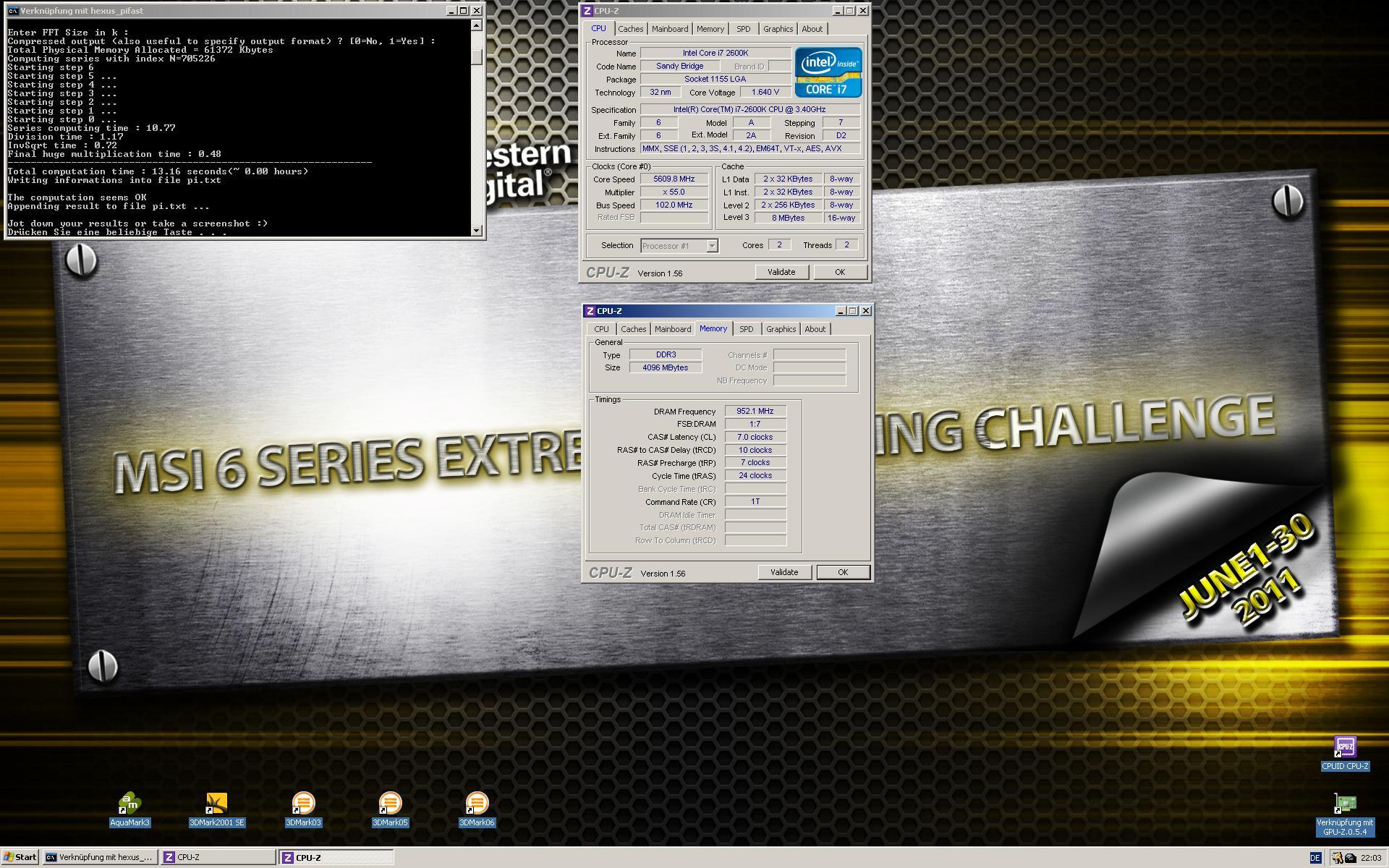Expand the Processor #1 selection dropdown
The image size is (1389, 868).
click(712, 246)
